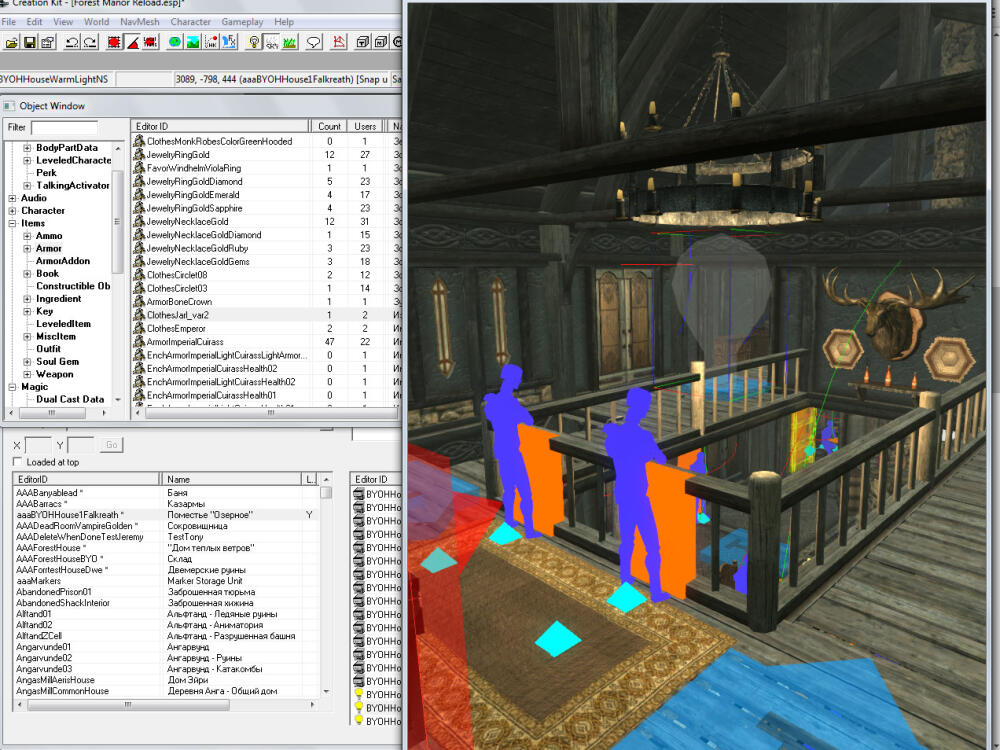This screenshot has height=750, width=1000.
Task: Click the Object Window title icon
Action: click(x=9, y=106)
